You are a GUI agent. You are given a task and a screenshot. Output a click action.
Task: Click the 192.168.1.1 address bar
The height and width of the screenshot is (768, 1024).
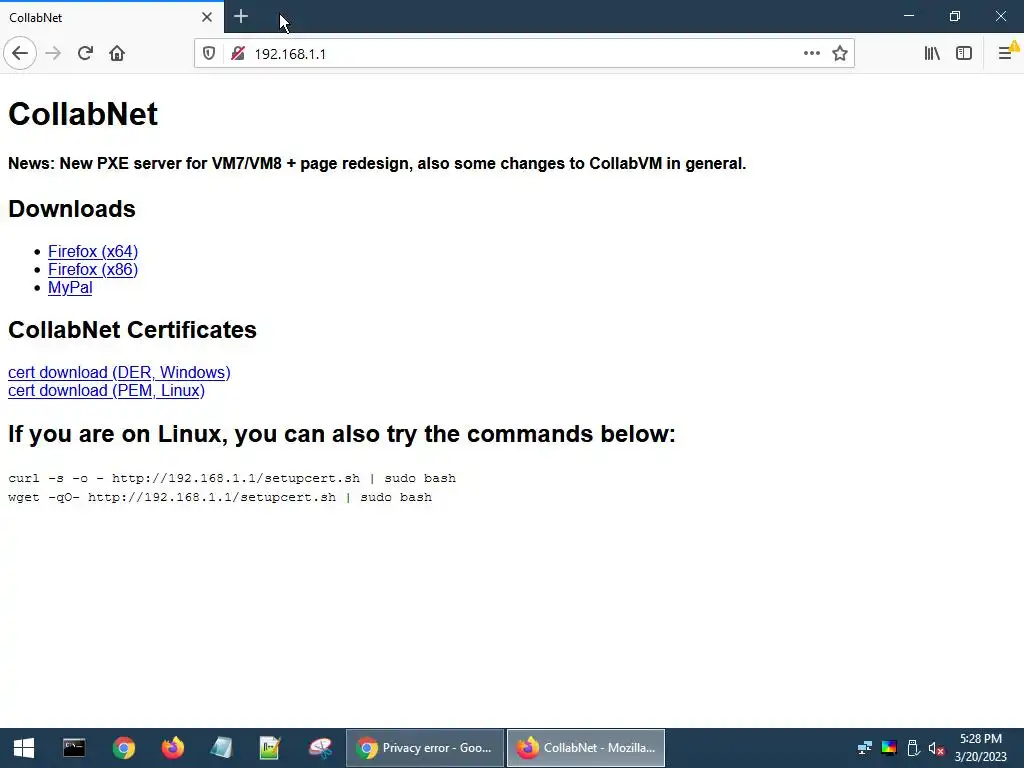[524, 54]
